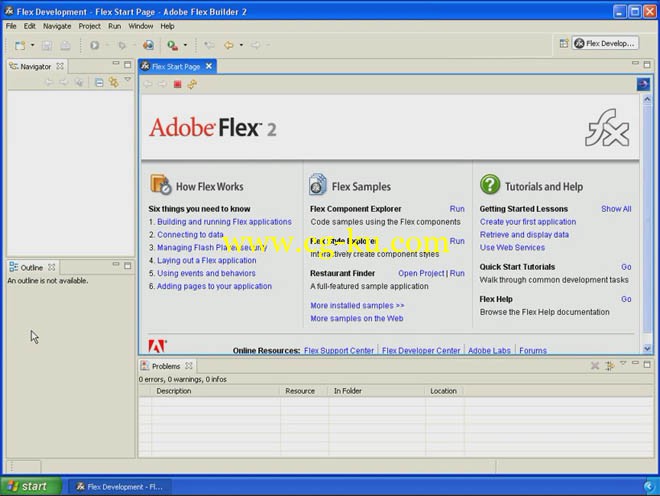Open the Edit menu
The image size is (660, 496).
click(29, 26)
